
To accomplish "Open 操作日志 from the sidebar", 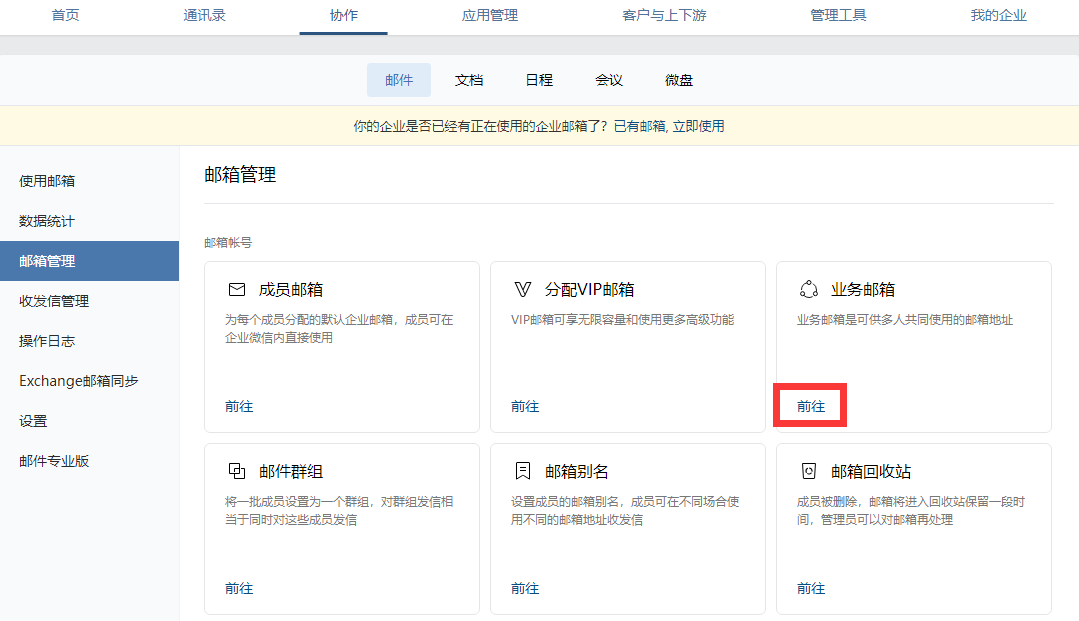I will click(x=47, y=341).
